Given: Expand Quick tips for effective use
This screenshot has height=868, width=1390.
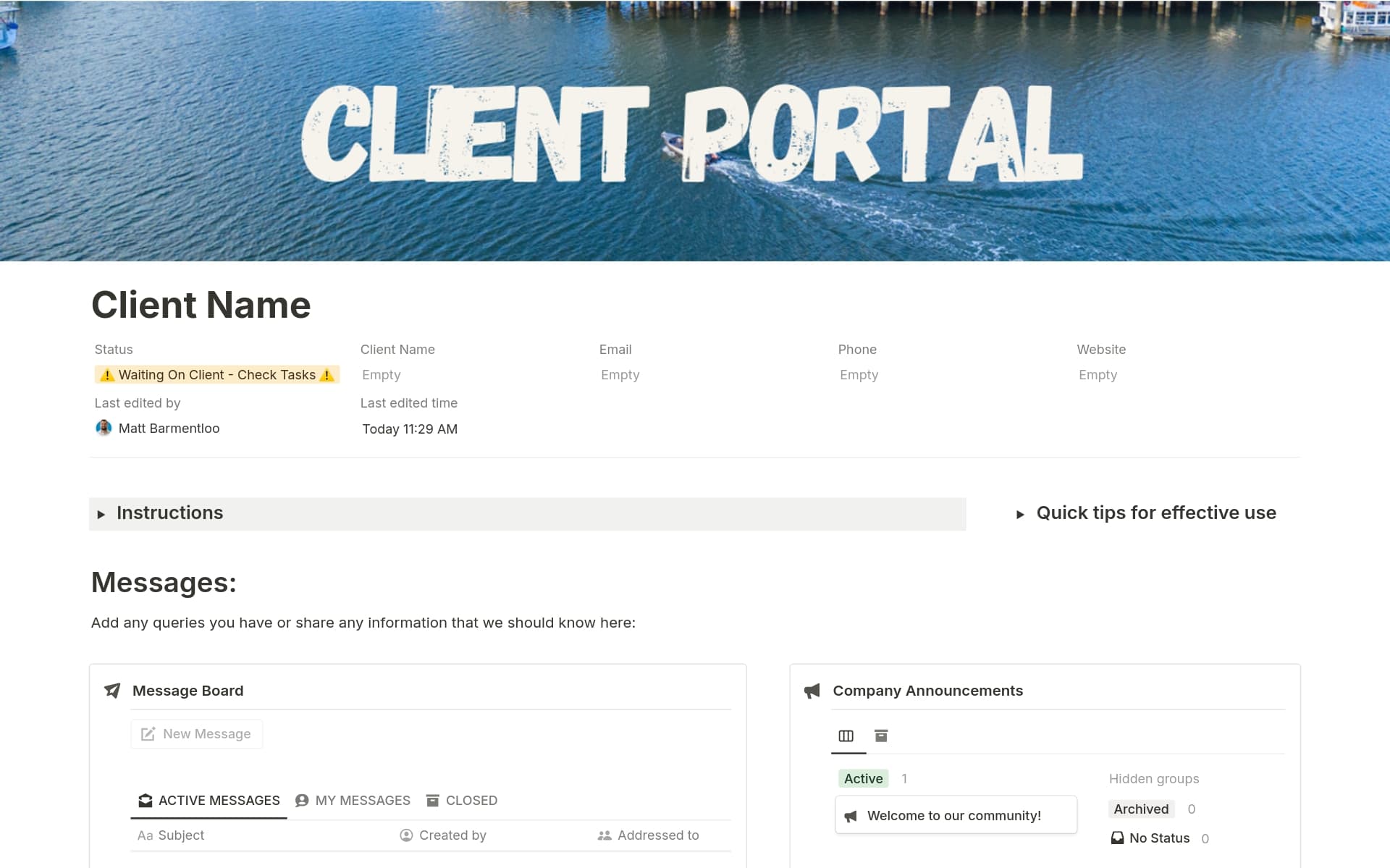Looking at the screenshot, I should [x=1020, y=514].
